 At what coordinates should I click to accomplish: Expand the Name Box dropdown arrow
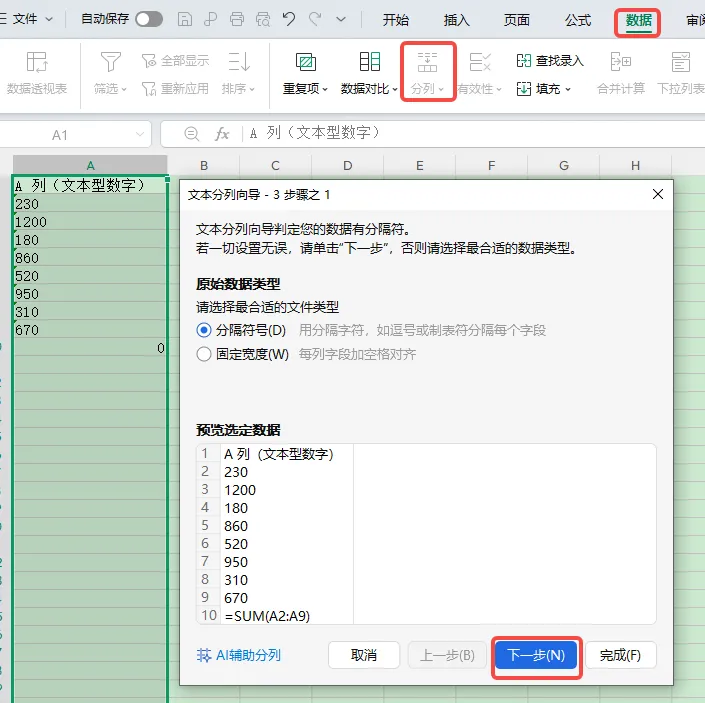coord(140,134)
